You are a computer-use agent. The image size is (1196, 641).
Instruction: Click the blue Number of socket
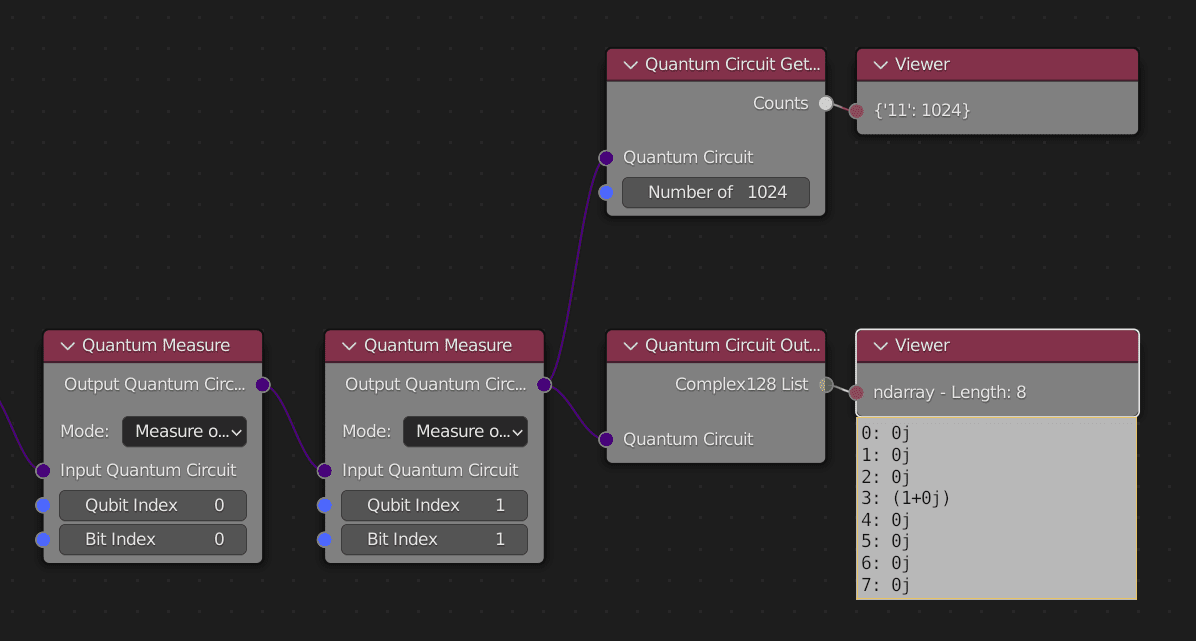606,192
